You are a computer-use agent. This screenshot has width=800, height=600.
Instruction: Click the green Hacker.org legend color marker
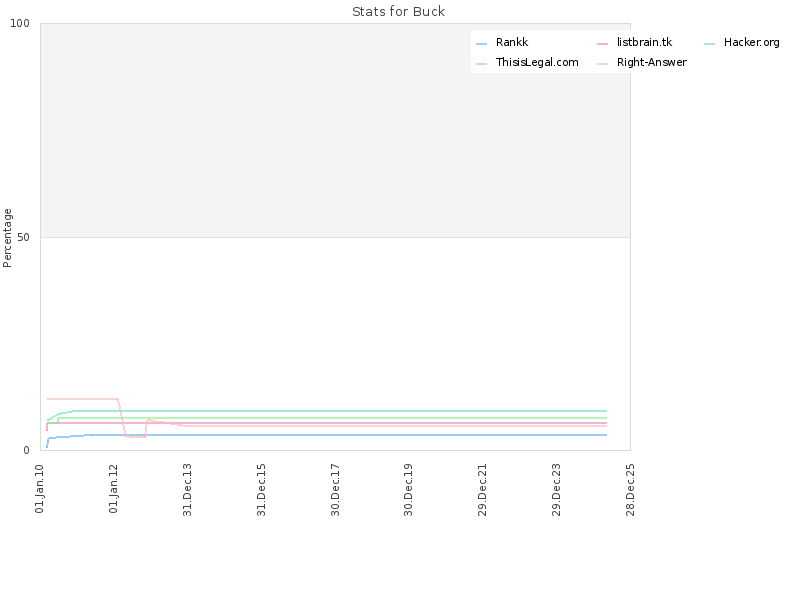tap(709, 44)
